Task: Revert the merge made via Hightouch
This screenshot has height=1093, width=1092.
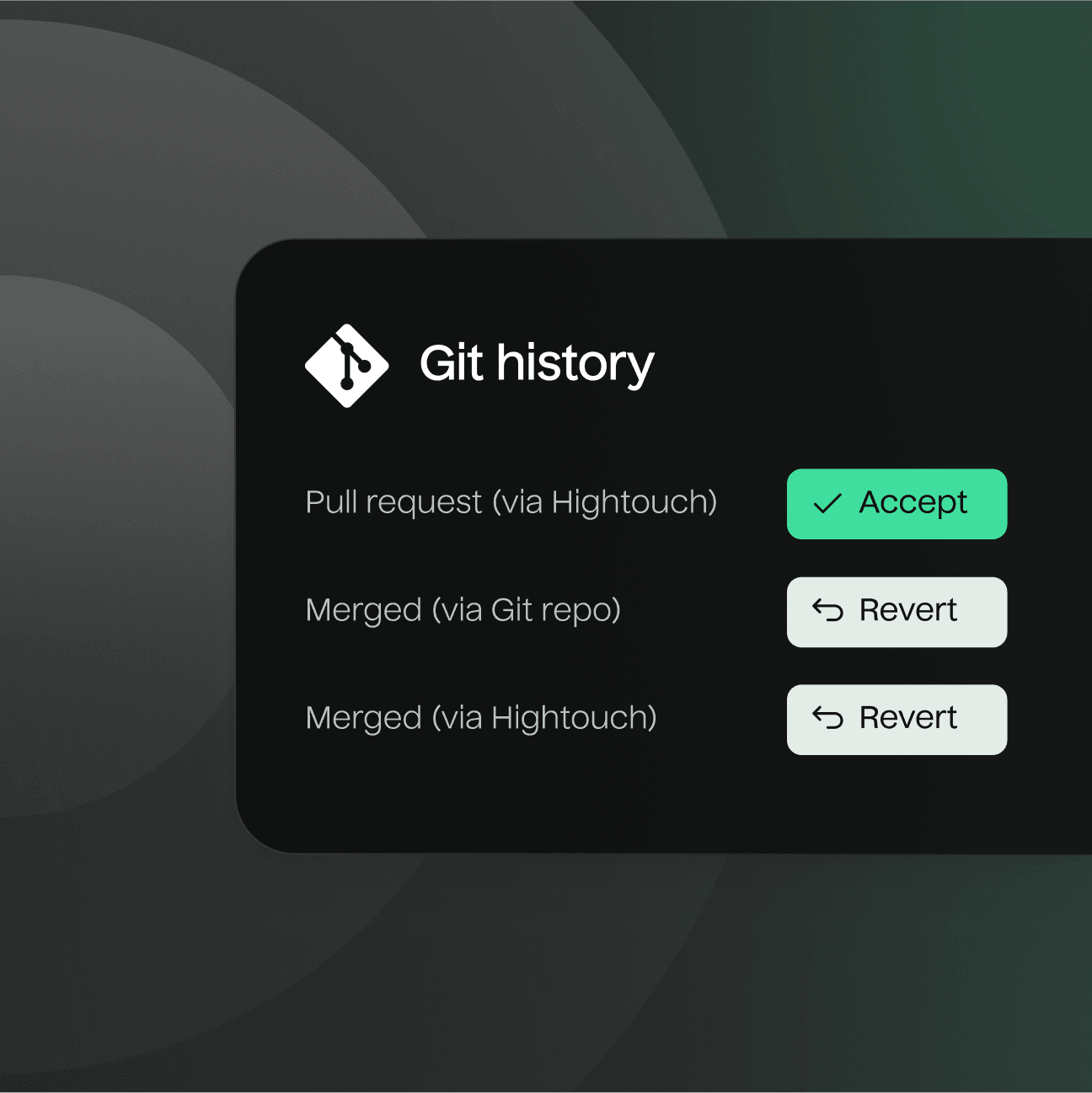Action: [x=896, y=719]
